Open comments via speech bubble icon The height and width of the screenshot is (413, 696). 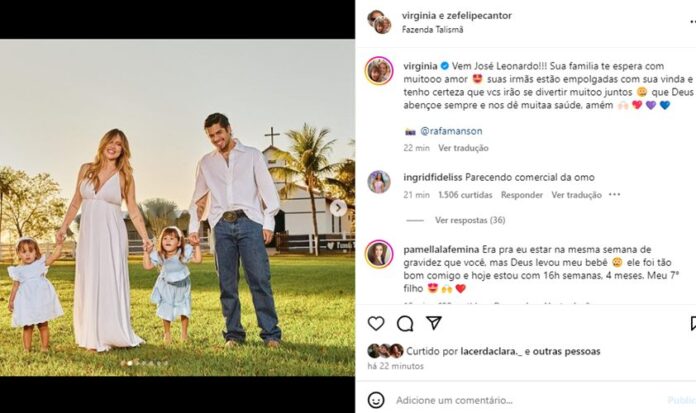[x=405, y=324]
